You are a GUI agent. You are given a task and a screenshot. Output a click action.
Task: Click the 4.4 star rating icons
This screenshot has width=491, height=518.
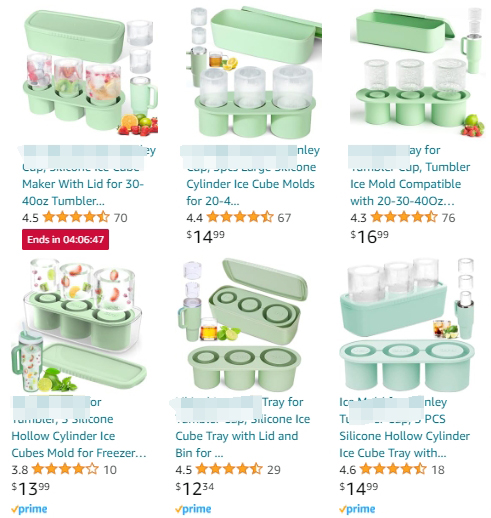click(240, 217)
